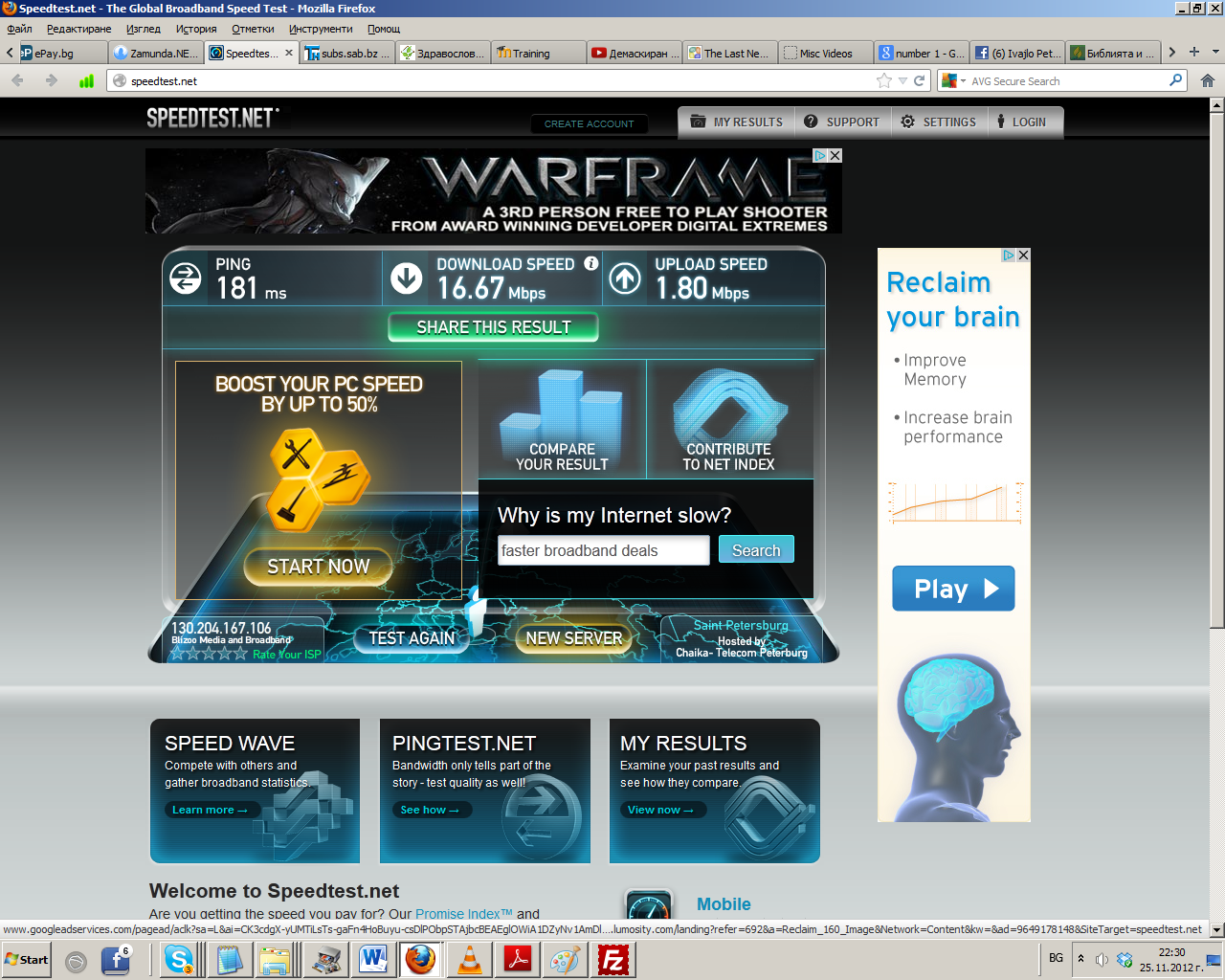The width and height of the screenshot is (1225, 980).
Task: Open Microsoft Word from the taskbar
Action: click(x=372, y=959)
